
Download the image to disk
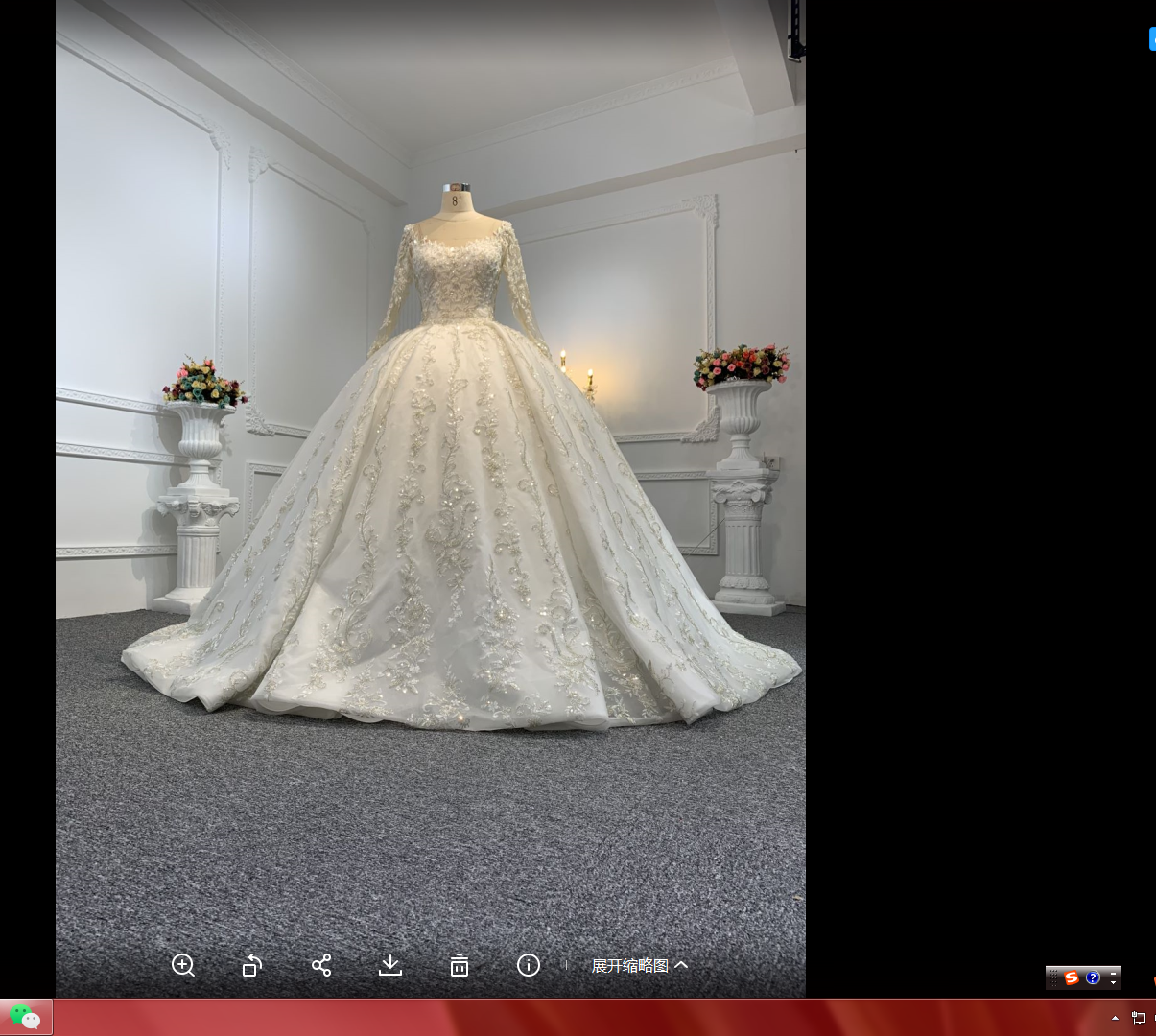(390, 965)
